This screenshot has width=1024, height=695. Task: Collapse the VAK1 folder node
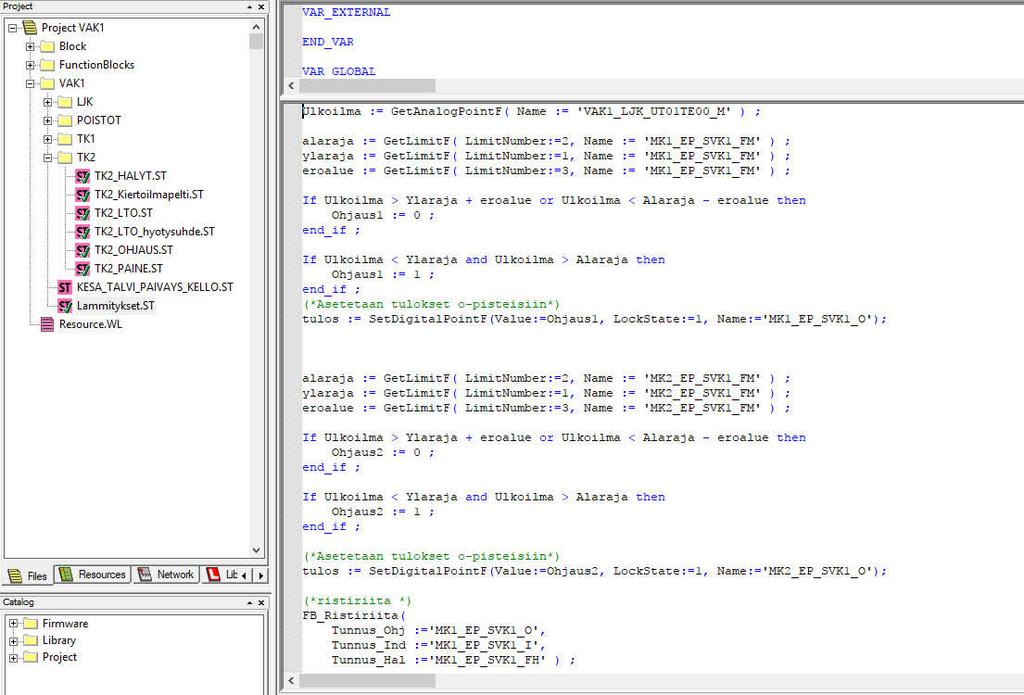30,84
